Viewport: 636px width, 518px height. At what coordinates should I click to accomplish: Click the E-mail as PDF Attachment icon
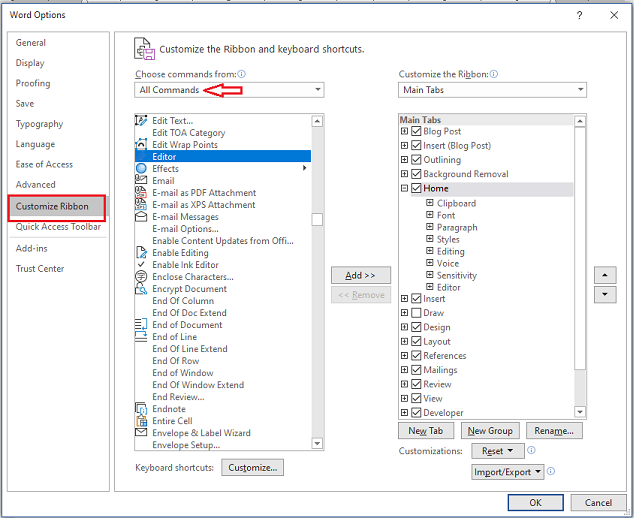pyautogui.click(x=141, y=192)
